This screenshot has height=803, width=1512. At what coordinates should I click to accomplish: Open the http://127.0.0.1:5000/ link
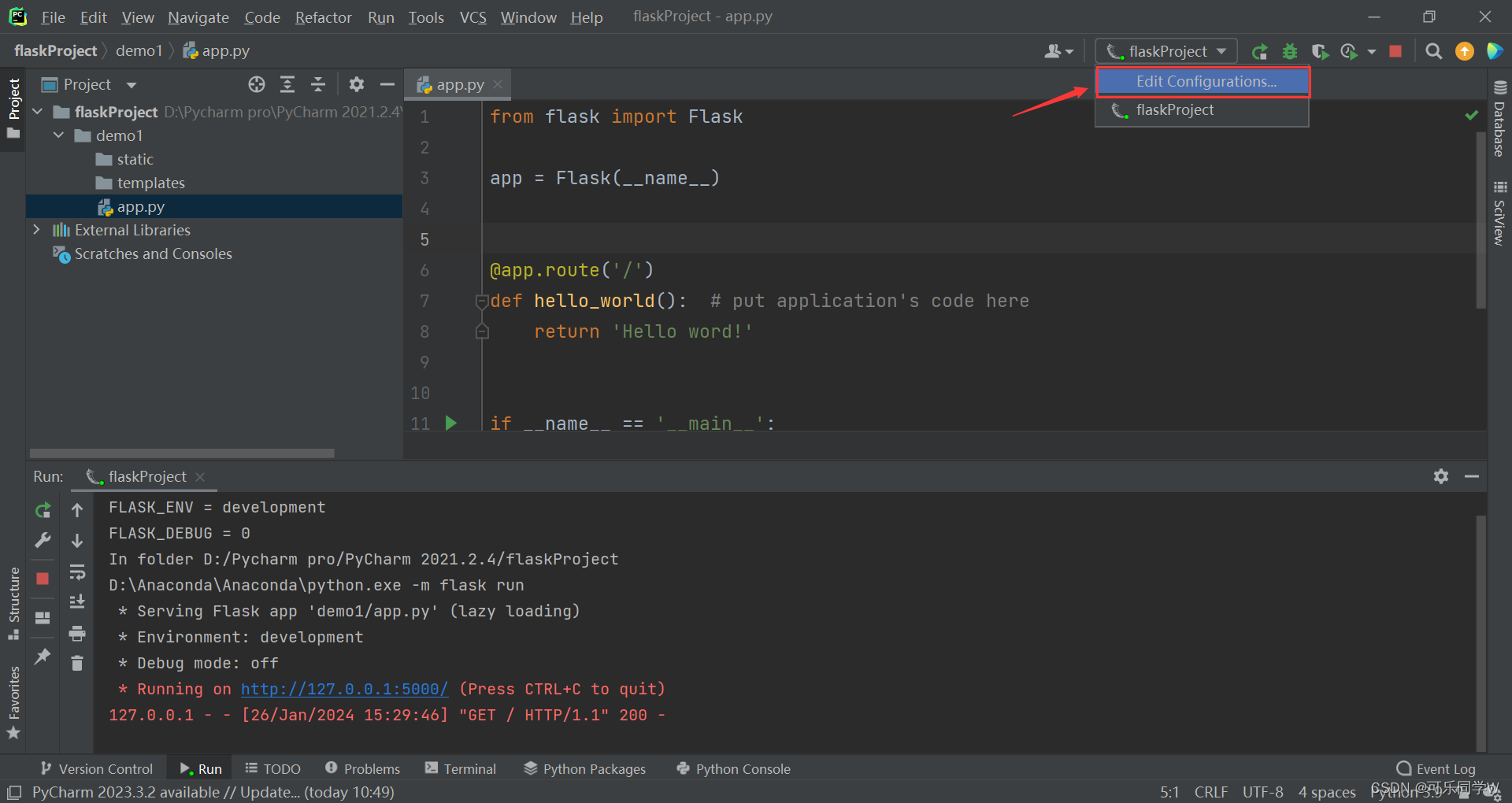(x=344, y=689)
